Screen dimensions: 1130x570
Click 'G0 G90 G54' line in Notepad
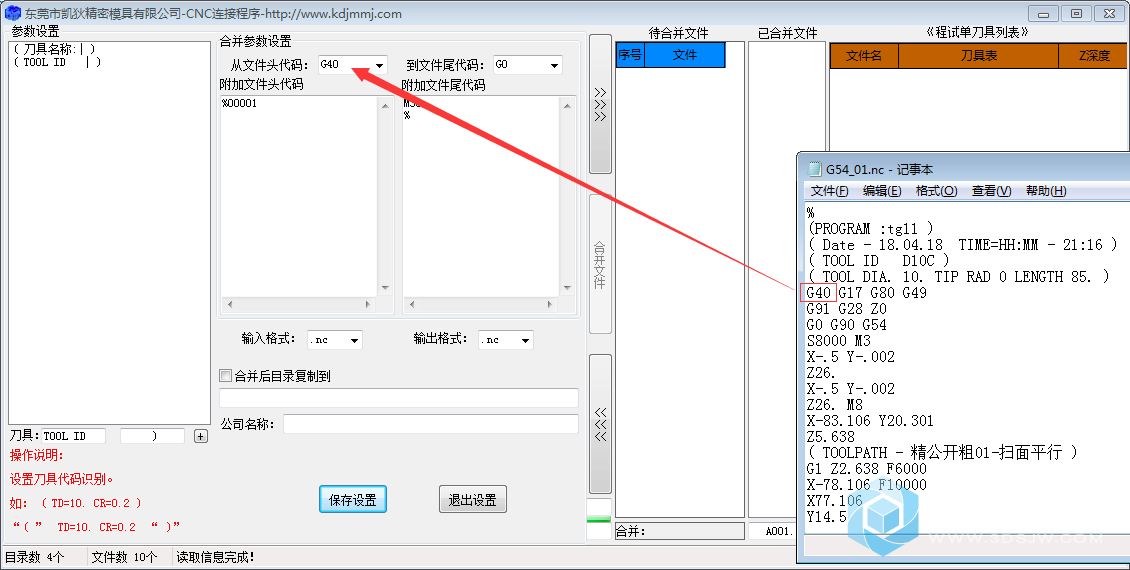847,324
